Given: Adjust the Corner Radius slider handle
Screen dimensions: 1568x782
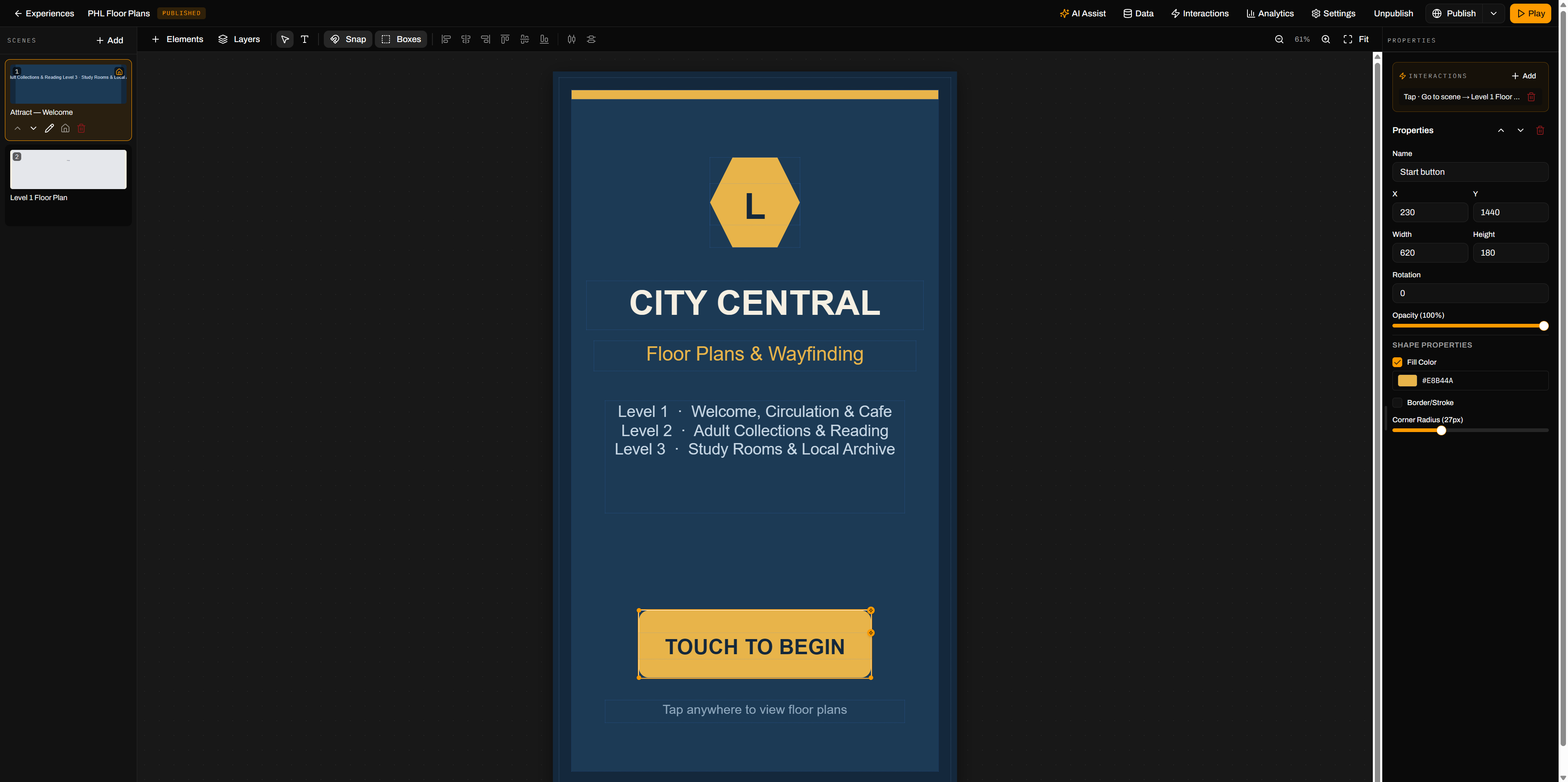Looking at the screenshot, I should click(x=1441, y=431).
